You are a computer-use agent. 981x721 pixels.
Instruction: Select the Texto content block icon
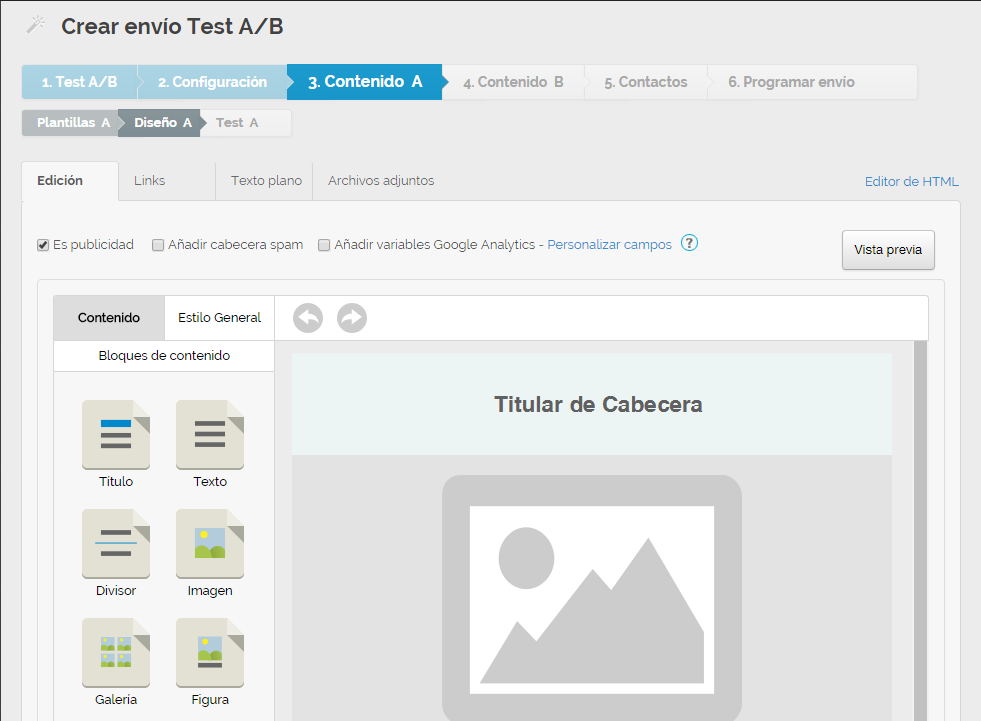click(x=210, y=434)
